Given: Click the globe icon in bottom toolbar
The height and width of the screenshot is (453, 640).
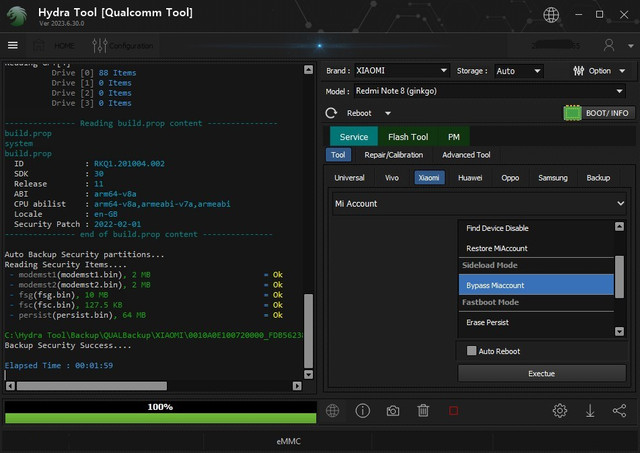Looking at the screenshot, I should pyautogui.click(x=333, y=411).
